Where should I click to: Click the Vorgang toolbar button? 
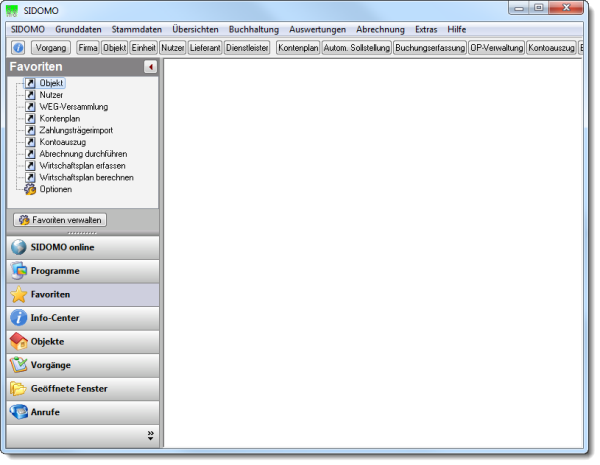click(x=51, y=48)
